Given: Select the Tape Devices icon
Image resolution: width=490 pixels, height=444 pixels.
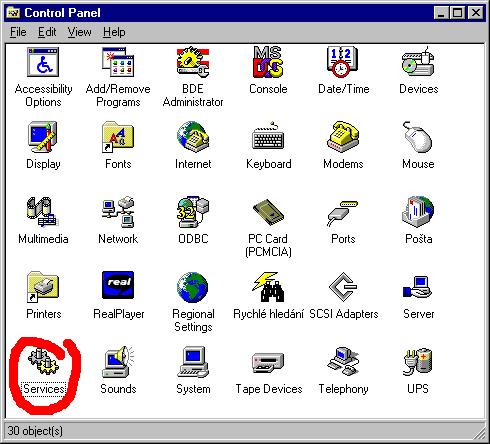Looking at the screenshot, I should point(268,363).
